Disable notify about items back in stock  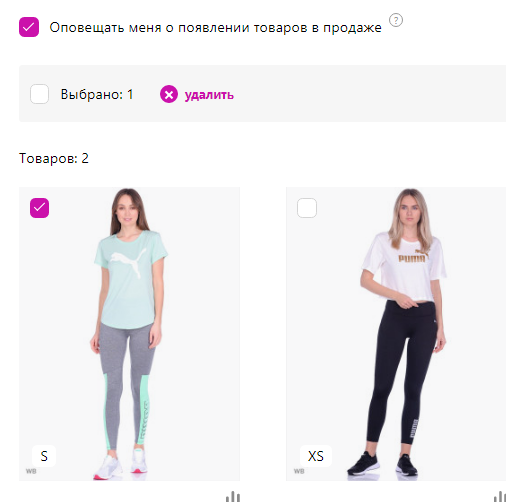tap(29, 27)
